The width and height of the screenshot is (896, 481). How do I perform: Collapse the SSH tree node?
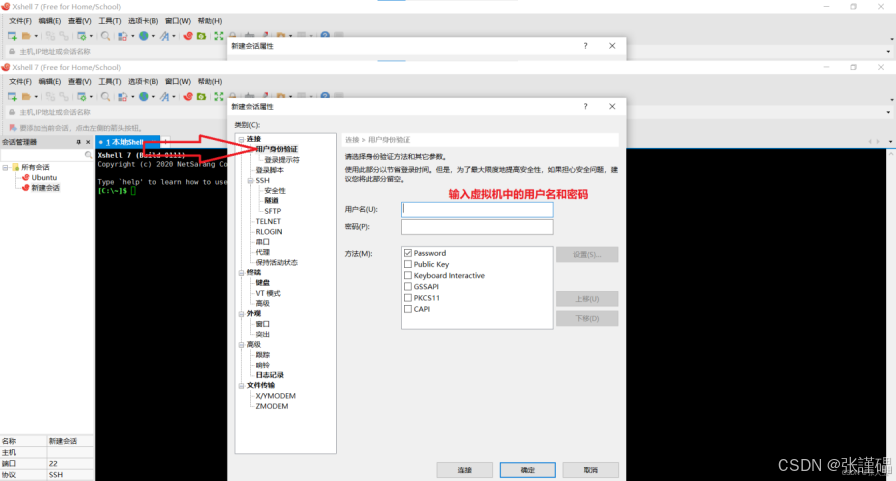coord(250,181)
